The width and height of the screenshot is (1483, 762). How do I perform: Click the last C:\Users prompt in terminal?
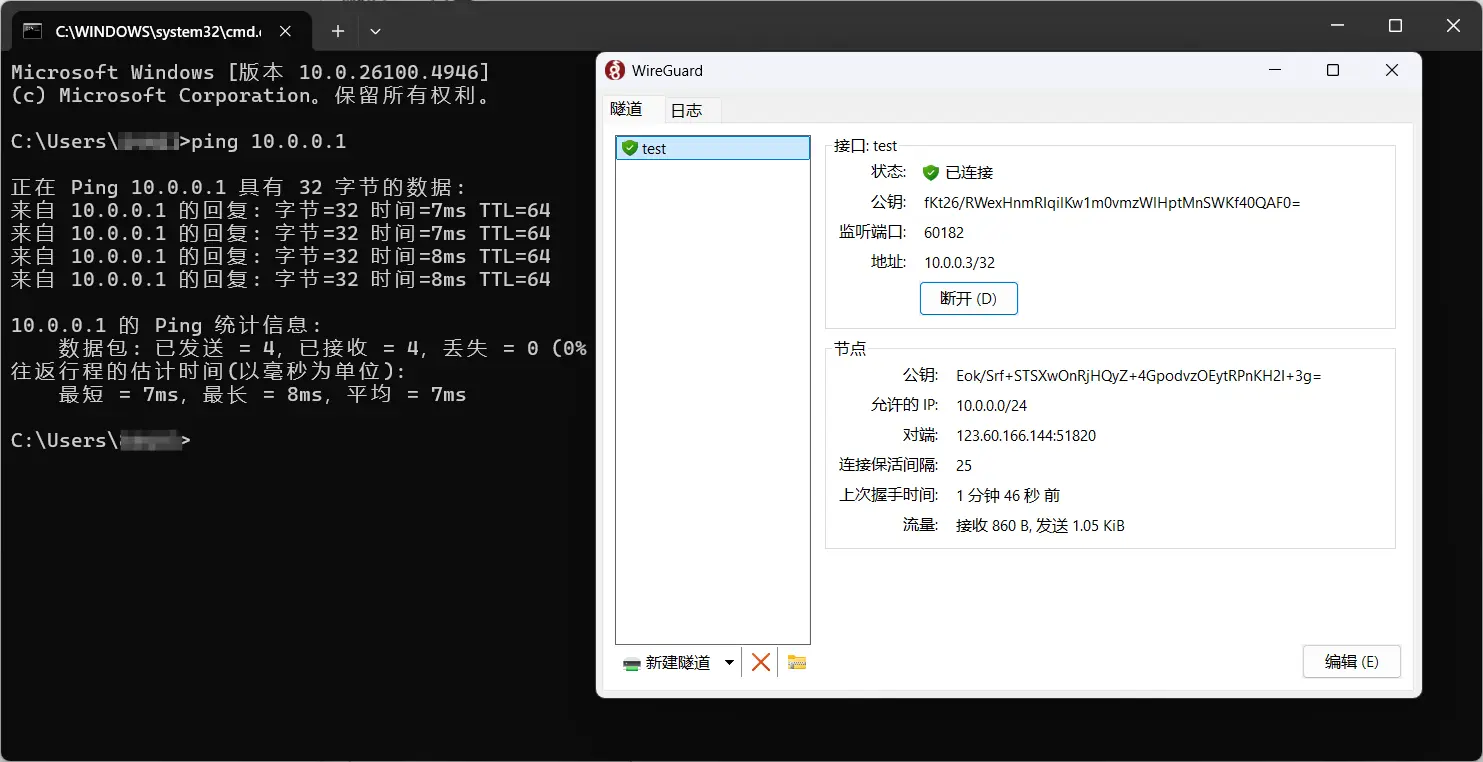point(100,440)
